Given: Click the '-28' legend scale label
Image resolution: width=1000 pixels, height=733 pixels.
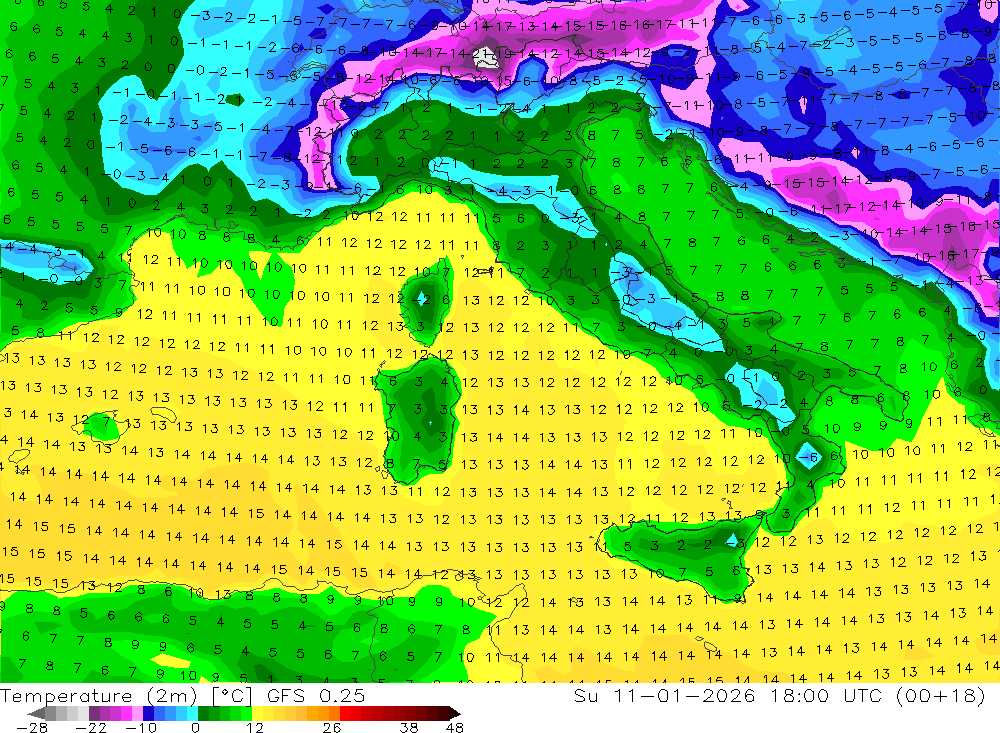Looking at the screenshot, I should 32,728.
